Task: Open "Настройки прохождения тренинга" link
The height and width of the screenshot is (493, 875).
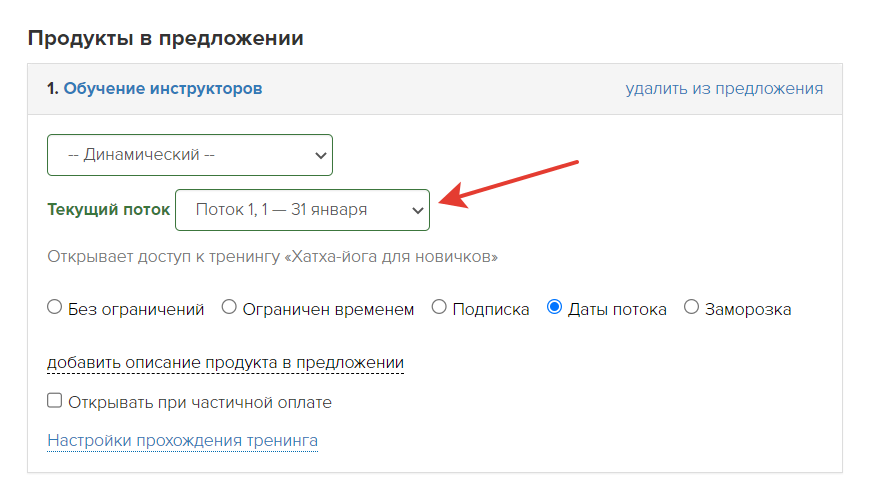Action: tap(182, 441)
